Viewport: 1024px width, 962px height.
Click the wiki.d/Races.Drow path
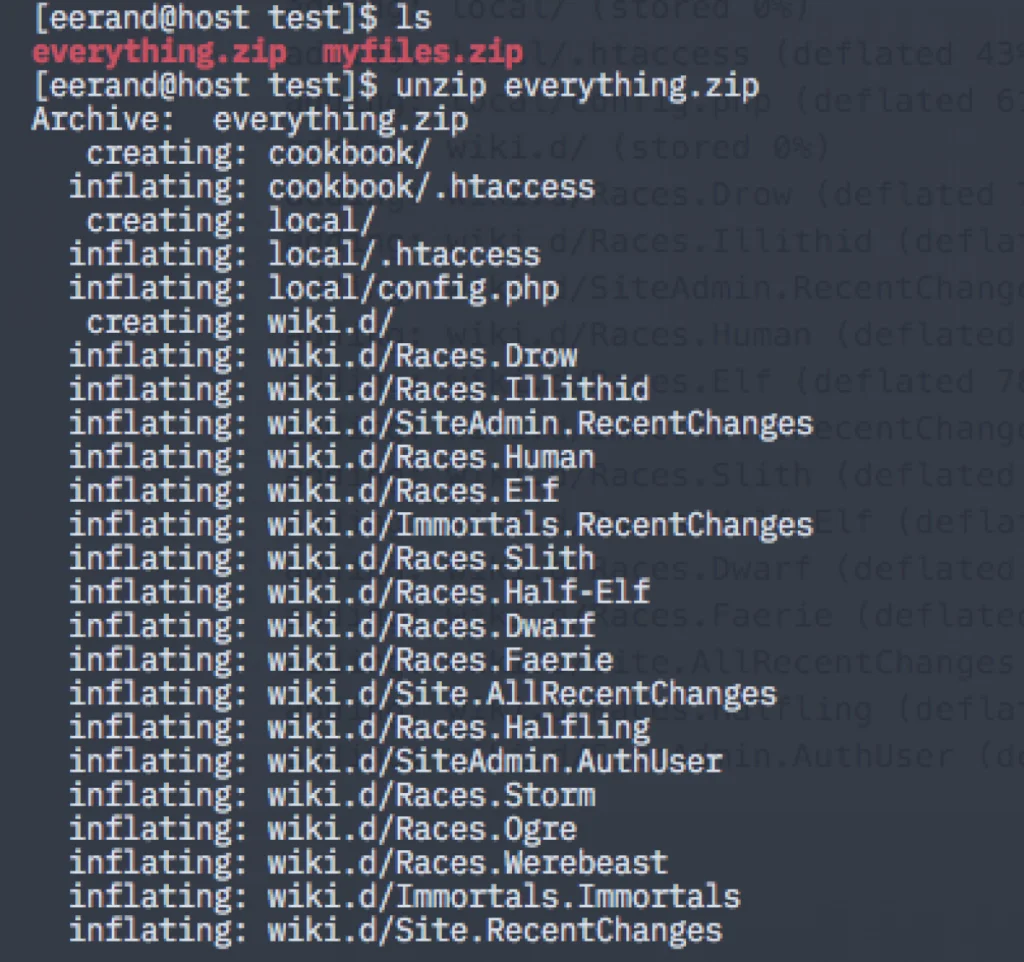tap(423, 356)
